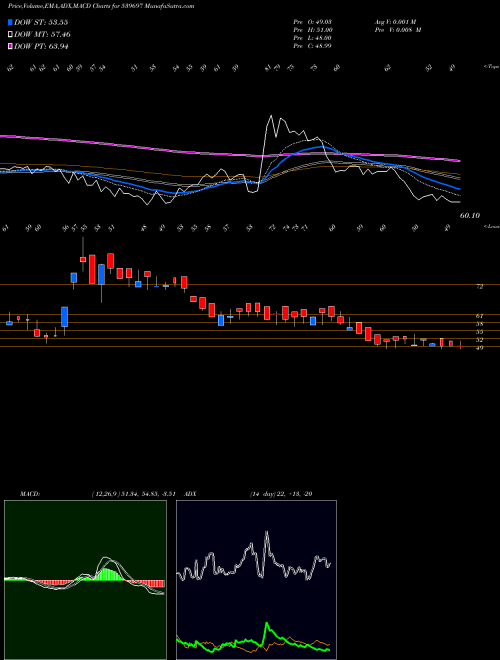Click the magenta DOW PT legend swatch
The width and height of the screenshot is (500, 660).
(10, 46)
